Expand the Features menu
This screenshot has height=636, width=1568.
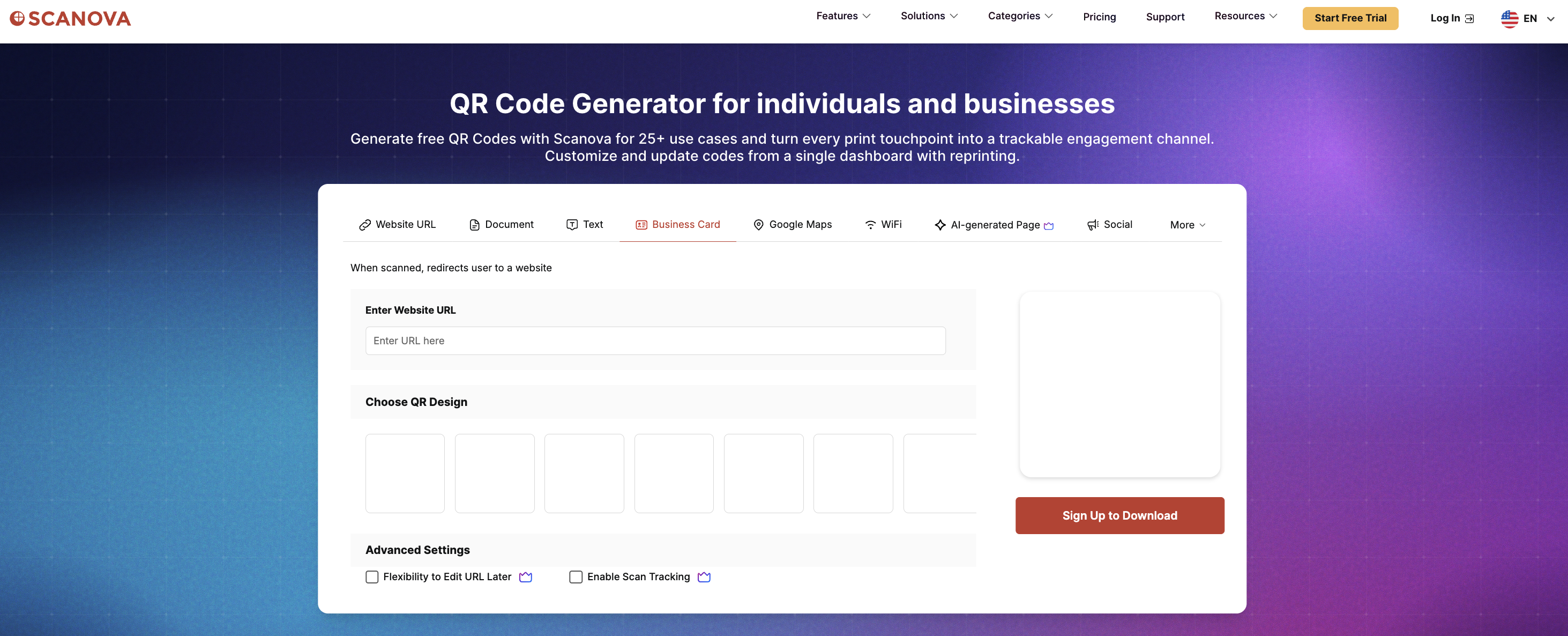coord(843,16)
